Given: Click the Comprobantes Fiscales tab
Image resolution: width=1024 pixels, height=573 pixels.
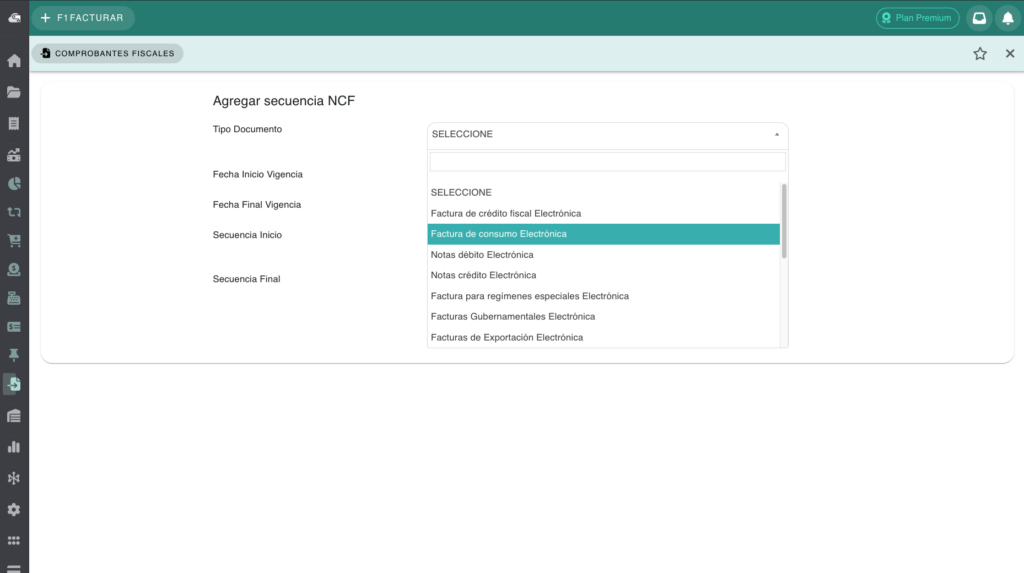Looking at the screenshot, I should tap(108, 54).
